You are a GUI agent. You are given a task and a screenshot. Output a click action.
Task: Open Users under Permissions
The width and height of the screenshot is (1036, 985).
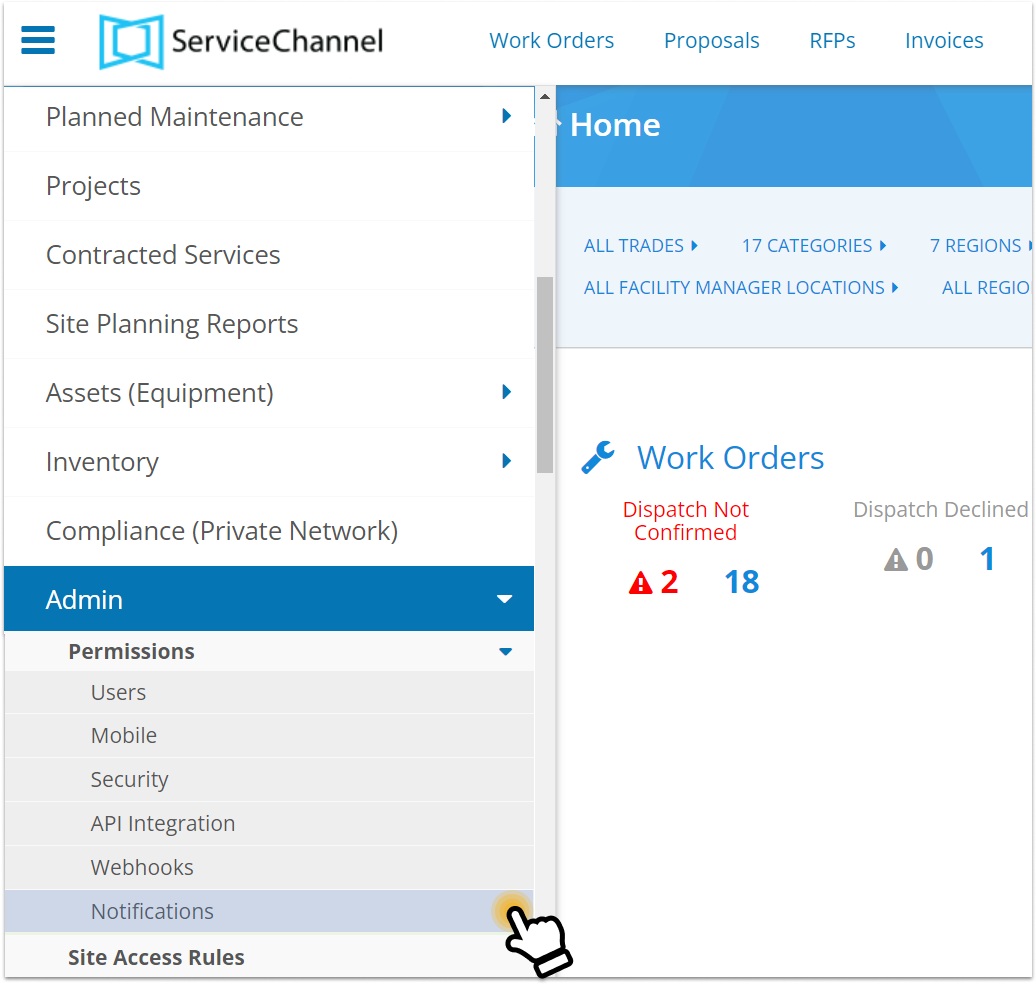pos(270,692)
